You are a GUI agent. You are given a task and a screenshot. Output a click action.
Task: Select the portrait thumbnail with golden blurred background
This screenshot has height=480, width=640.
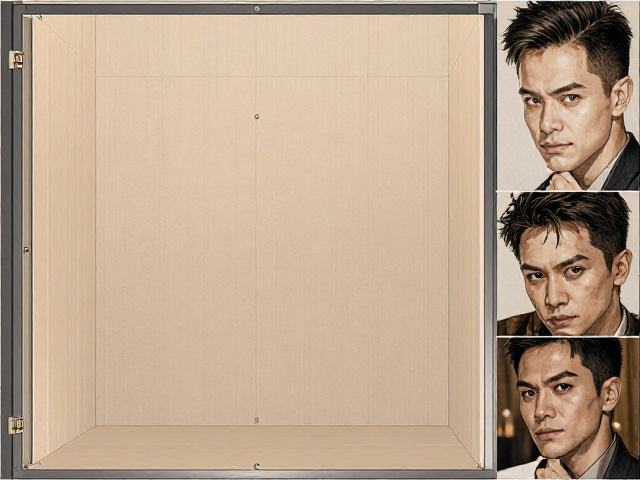[568, 408]
